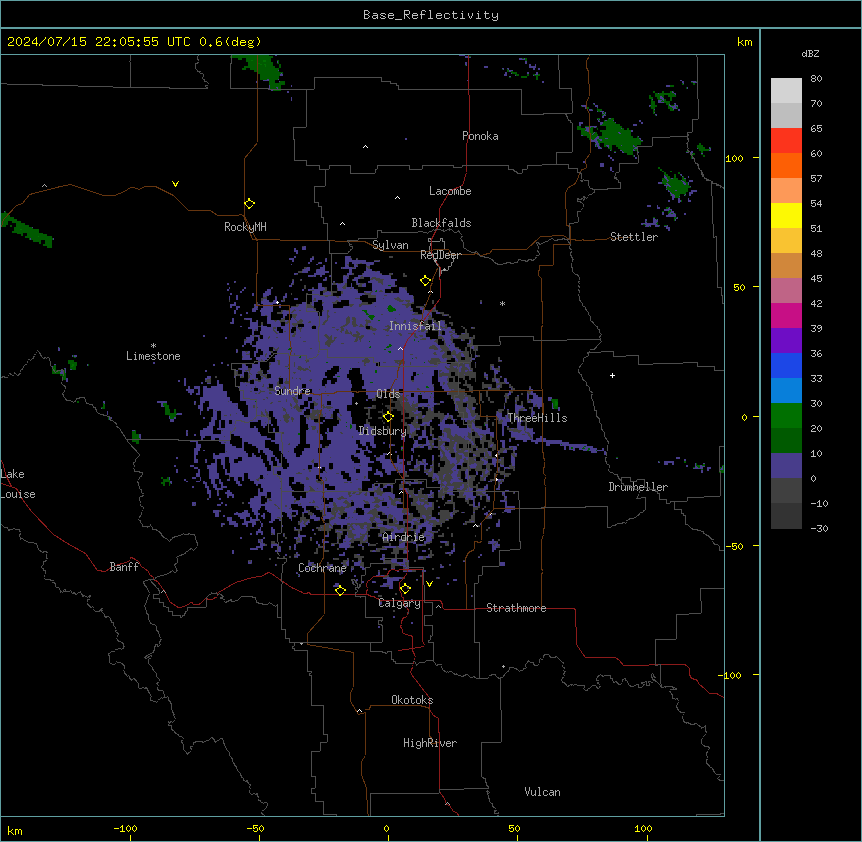The image size is (862, 842).
Task: Click the 0 tick label on bottom axis
Action: (x=386, y=828)
